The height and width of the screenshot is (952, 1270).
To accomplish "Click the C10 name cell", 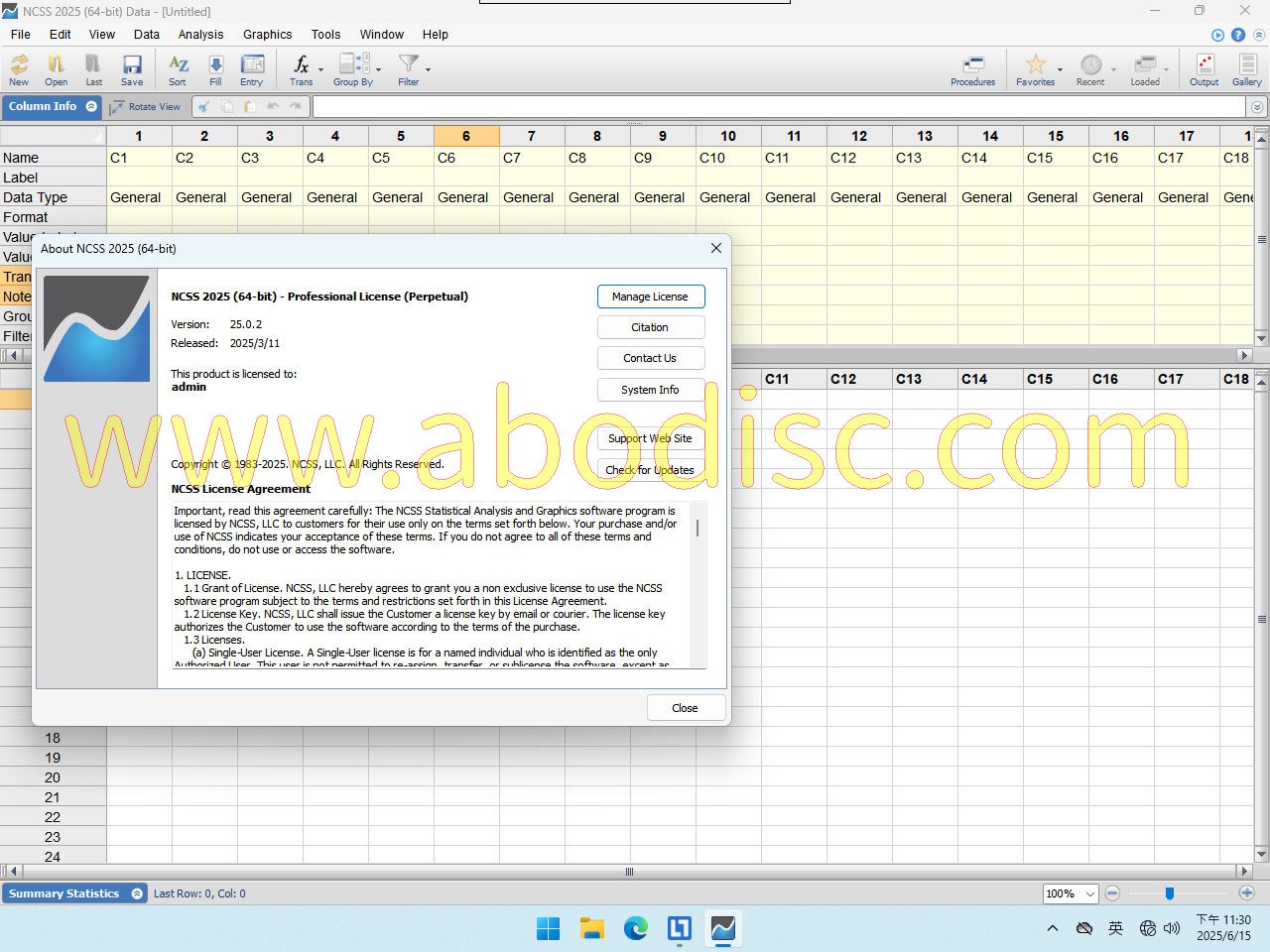I will click(x=728, y=158).
